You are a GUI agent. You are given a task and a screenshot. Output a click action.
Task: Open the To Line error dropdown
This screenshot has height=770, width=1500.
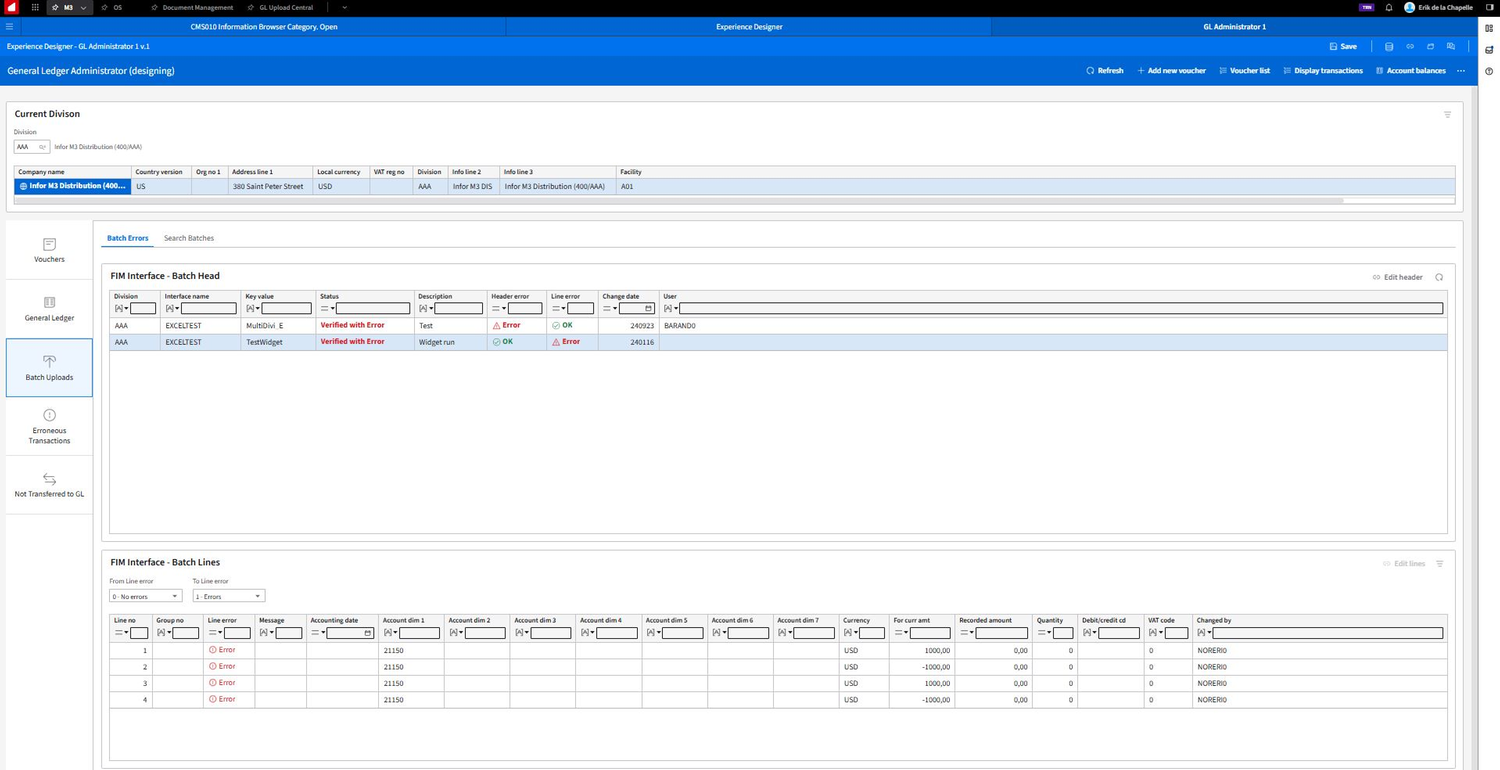pos(228,596)
